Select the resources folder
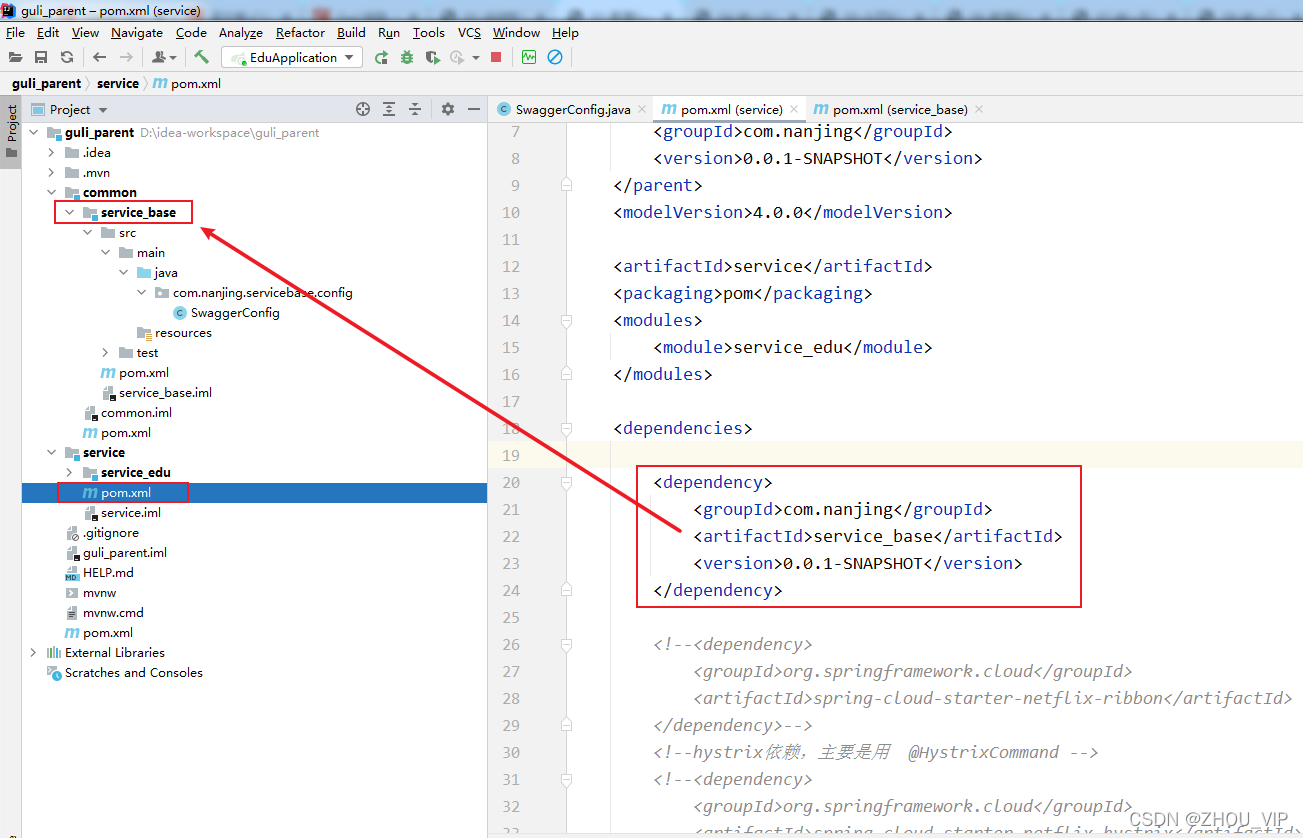The height and width of the screenshot is (838, 1303). tap(183, 332)
